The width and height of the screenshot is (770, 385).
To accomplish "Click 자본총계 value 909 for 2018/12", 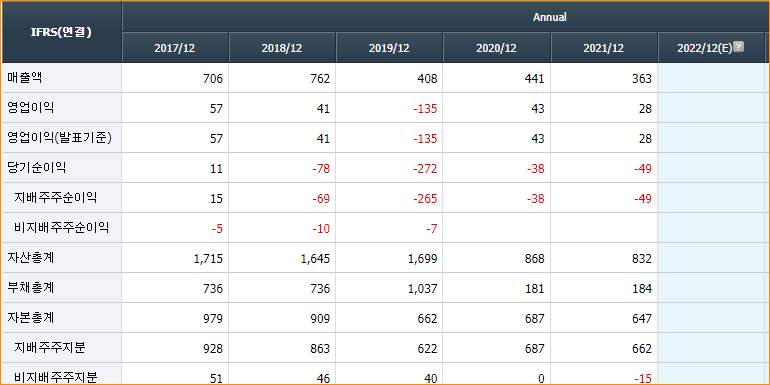I will (320, 318).
